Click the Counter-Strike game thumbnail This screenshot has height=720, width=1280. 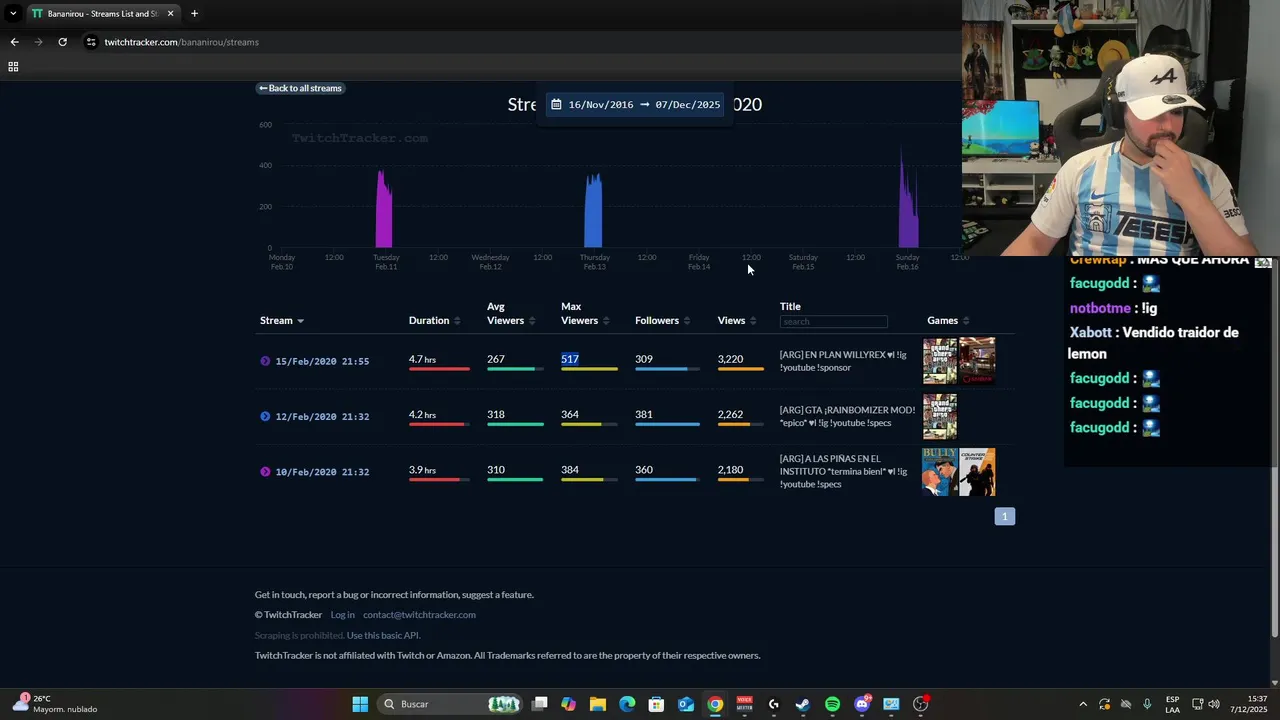(977, 472)
